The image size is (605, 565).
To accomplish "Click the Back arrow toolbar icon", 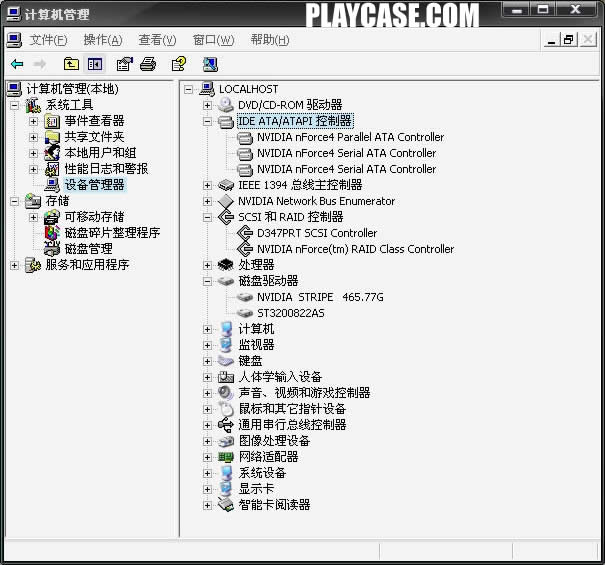I will tap(17, 64).
